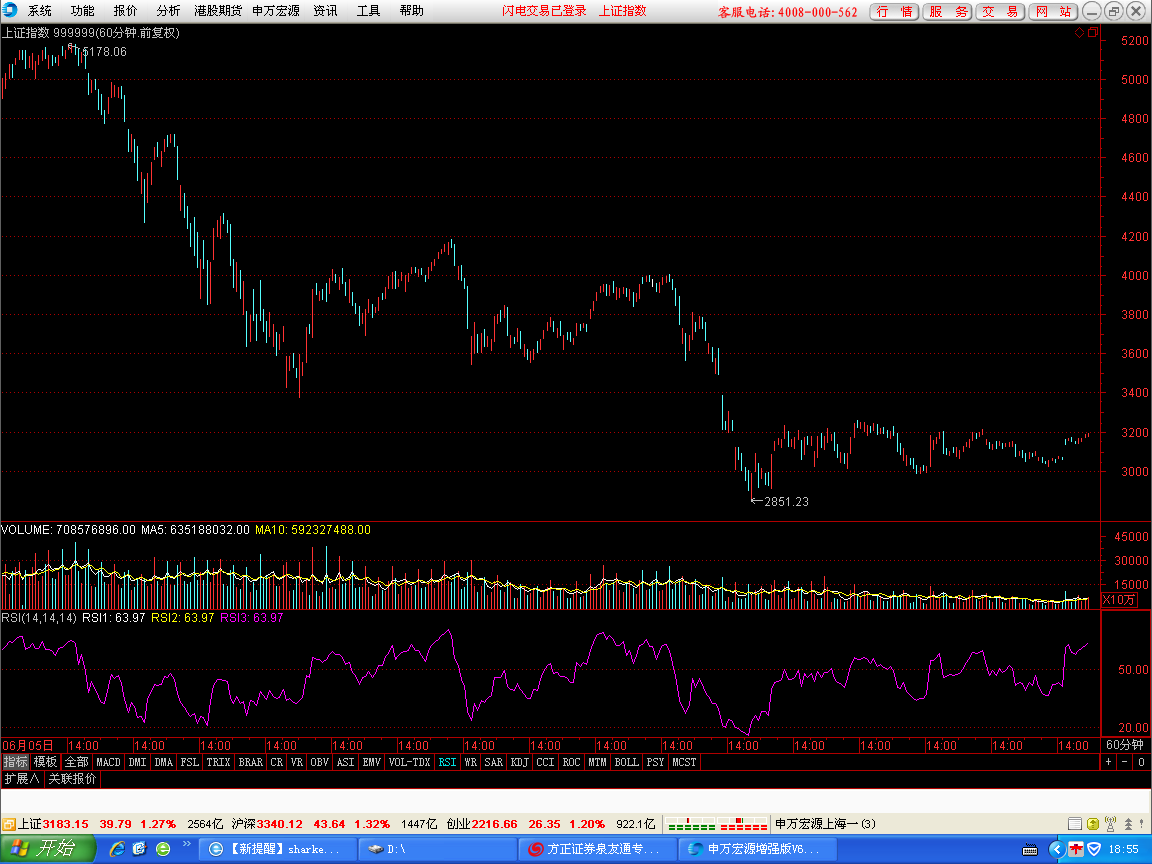The height and width of the screenshot is (864, 1152).
Task: Switch indicator to MCST
Action: pos(684,762)
